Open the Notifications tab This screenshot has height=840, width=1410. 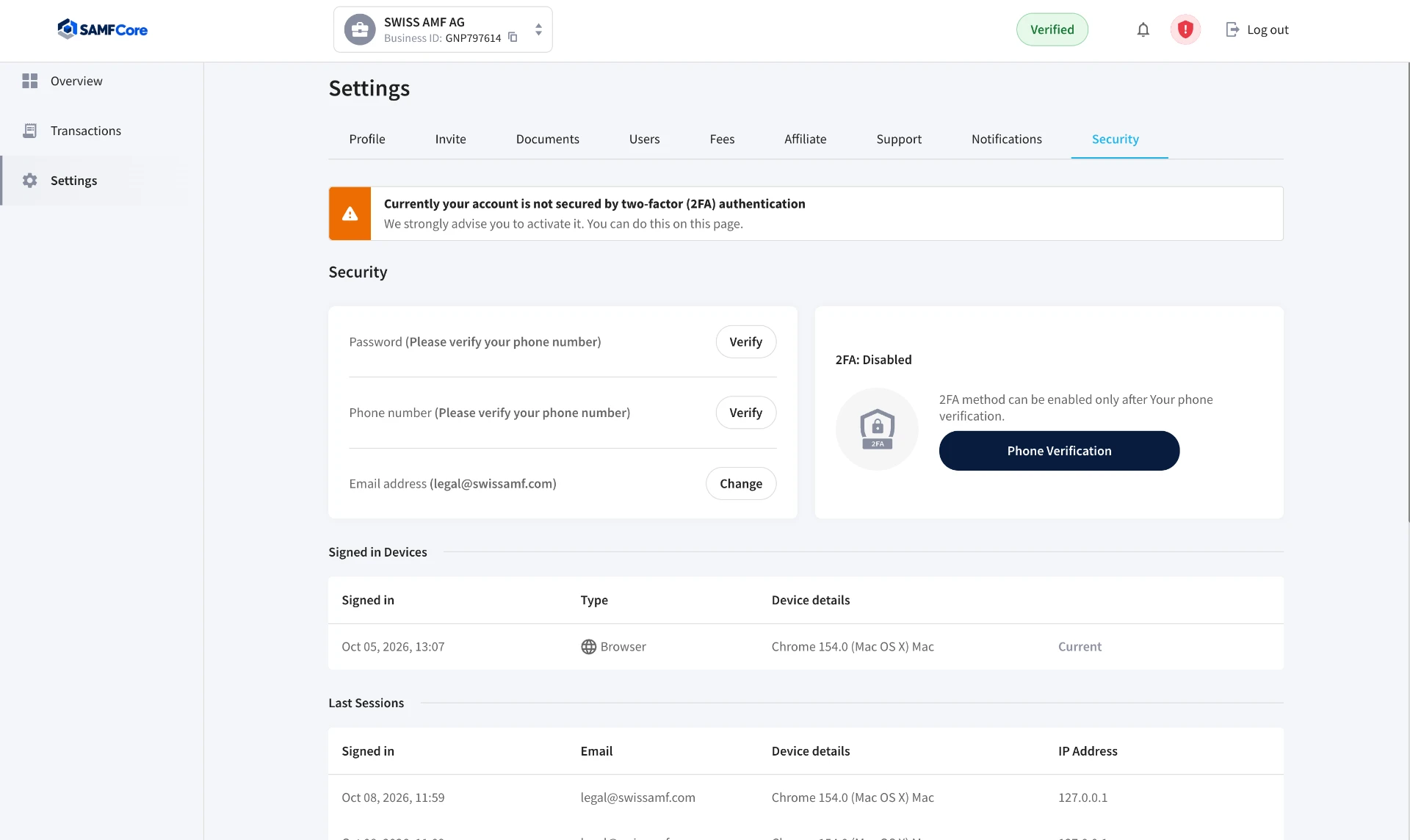coord(1006,139)
